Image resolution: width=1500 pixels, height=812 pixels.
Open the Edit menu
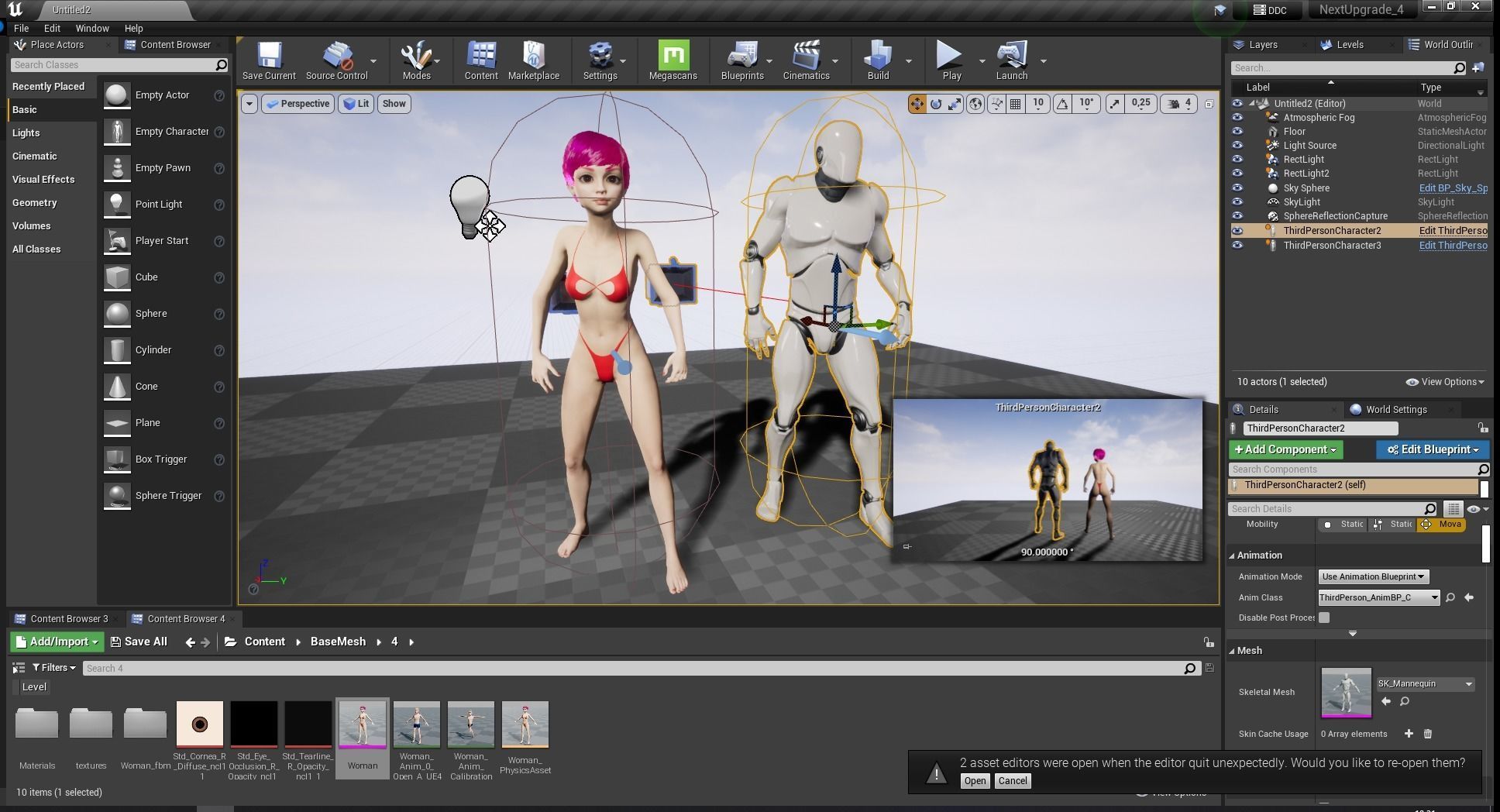point(52,28)
